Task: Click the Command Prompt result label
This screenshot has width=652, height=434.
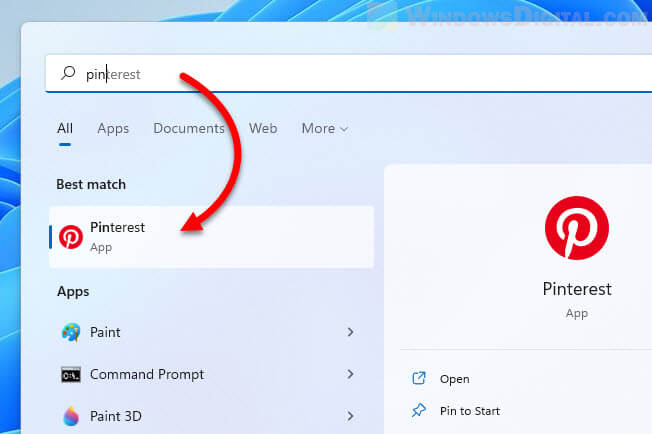Action: point(147,375)
